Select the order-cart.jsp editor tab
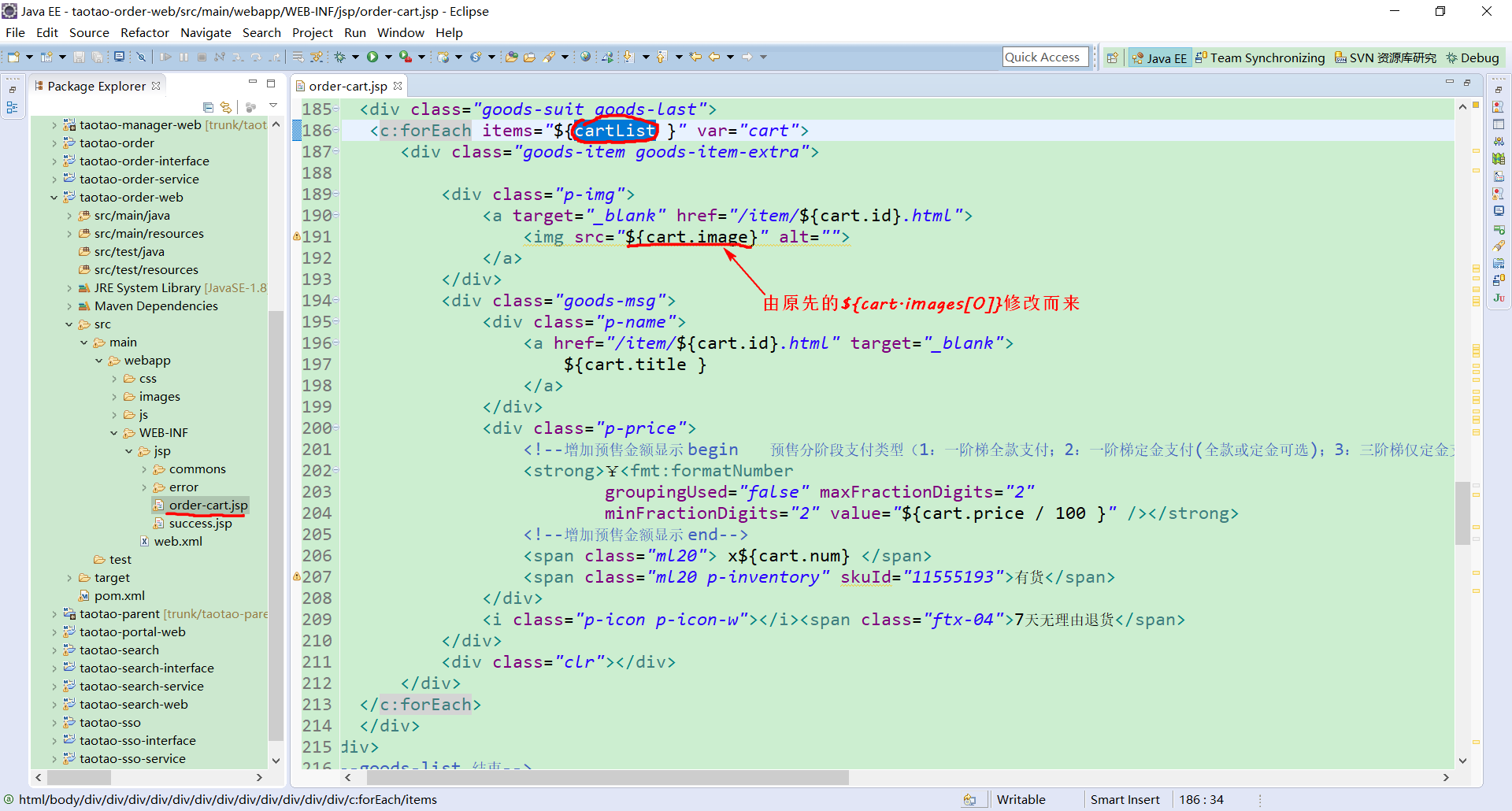The width and height of the screenshot is (1512, 811). [x=347, y=86]
